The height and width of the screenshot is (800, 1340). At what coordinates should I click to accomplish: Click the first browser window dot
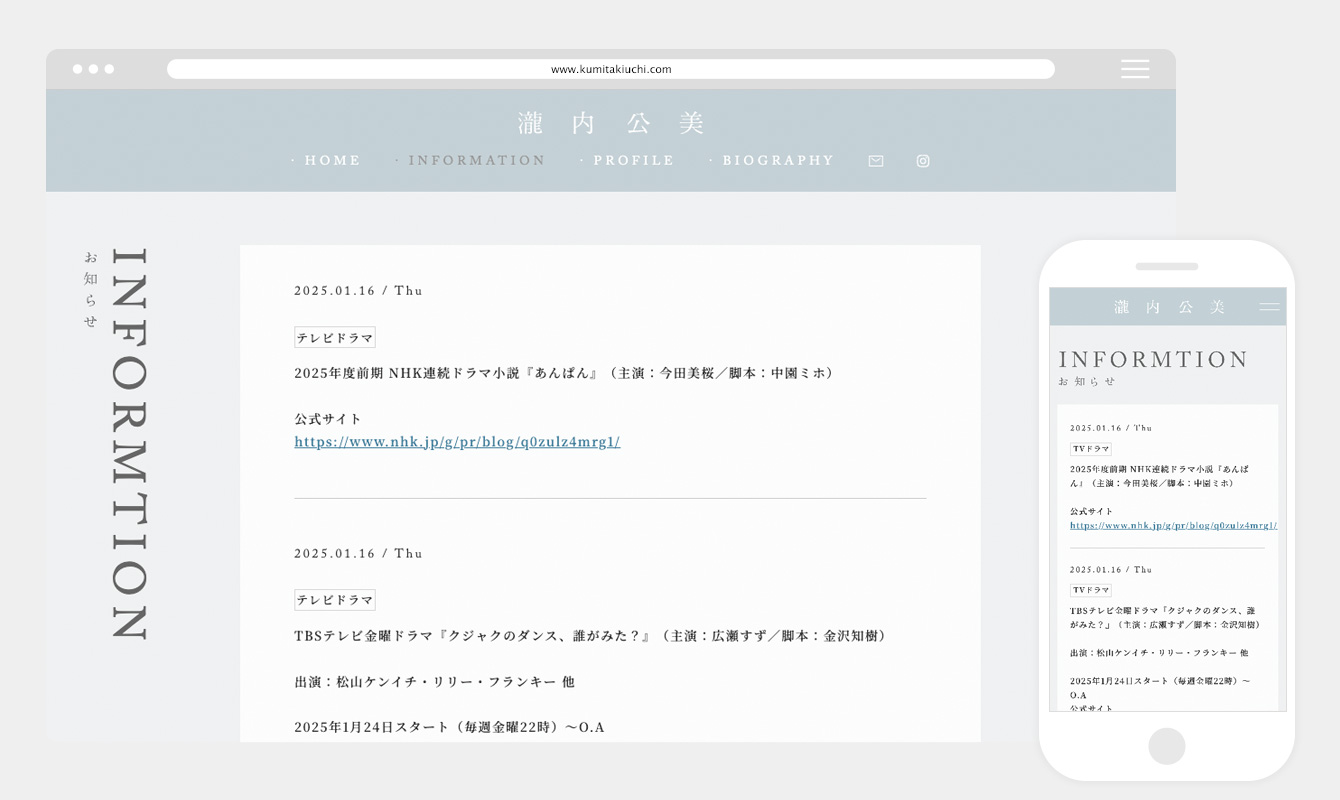coord(78,69)
